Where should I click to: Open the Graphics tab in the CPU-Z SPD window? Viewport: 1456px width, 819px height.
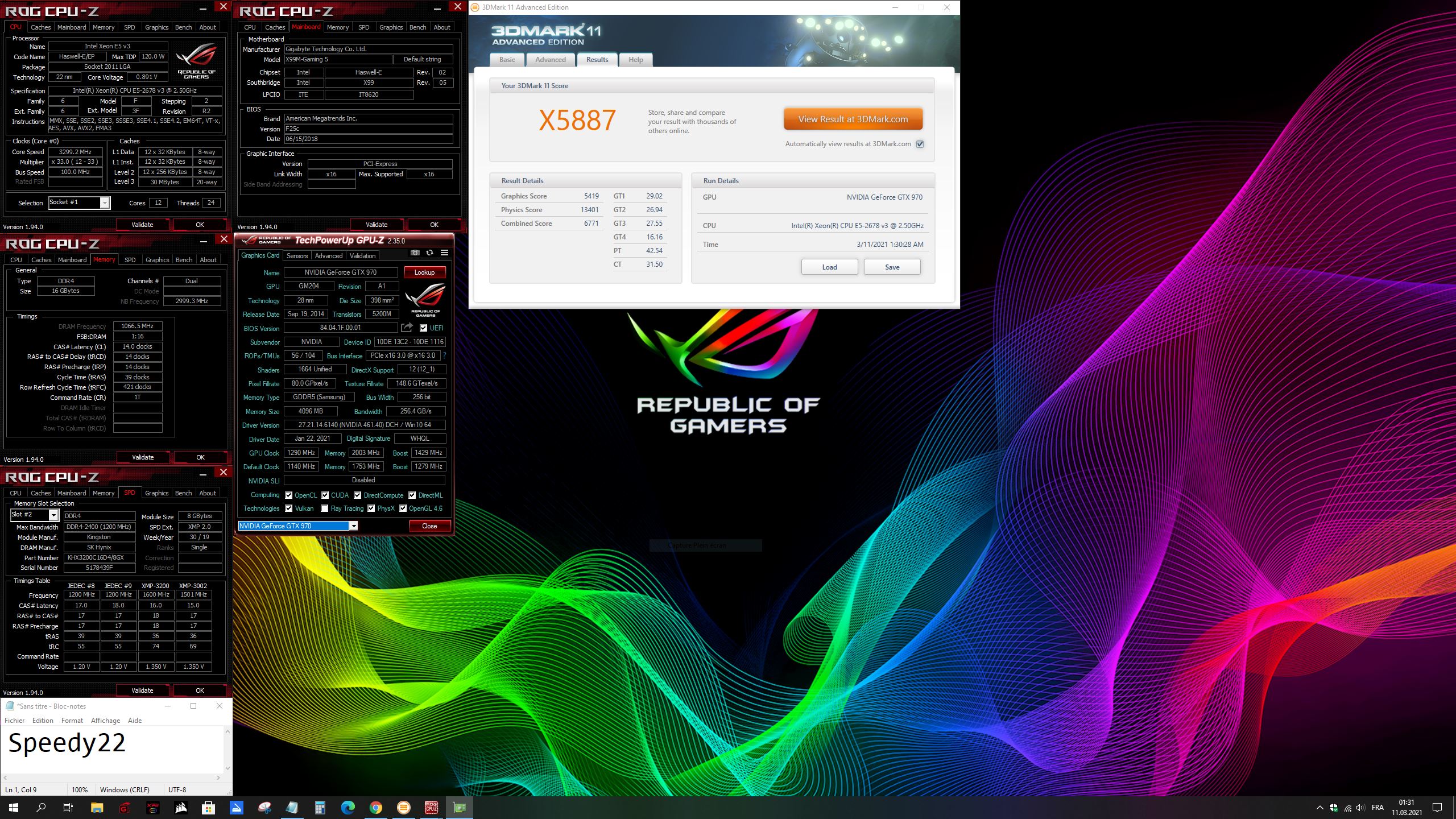156,493
